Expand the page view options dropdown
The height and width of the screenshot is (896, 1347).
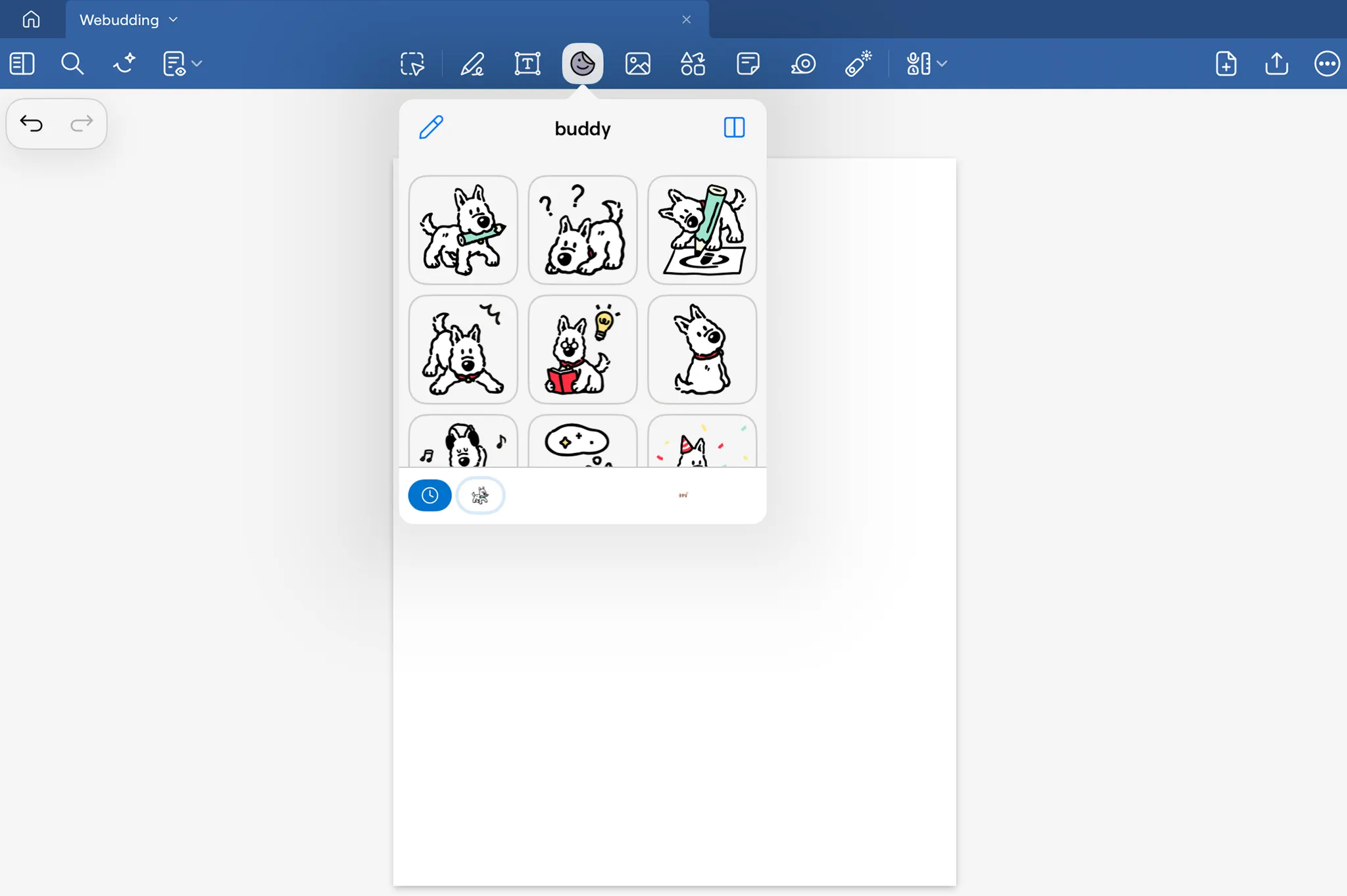pos(197,64)
